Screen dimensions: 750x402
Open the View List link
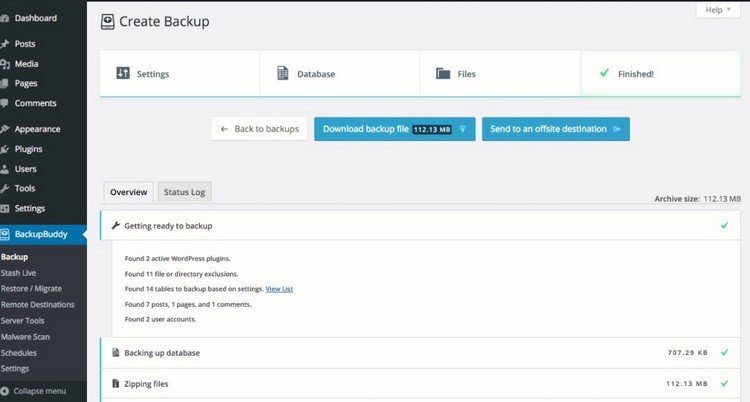279,289
